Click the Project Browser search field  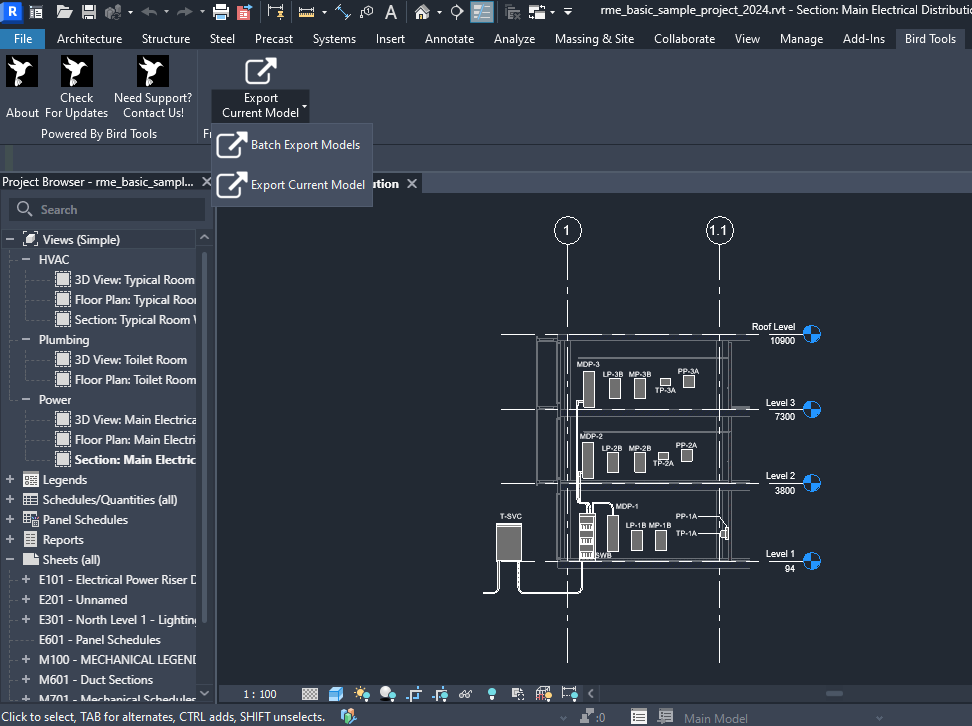[x=105, y=210]
